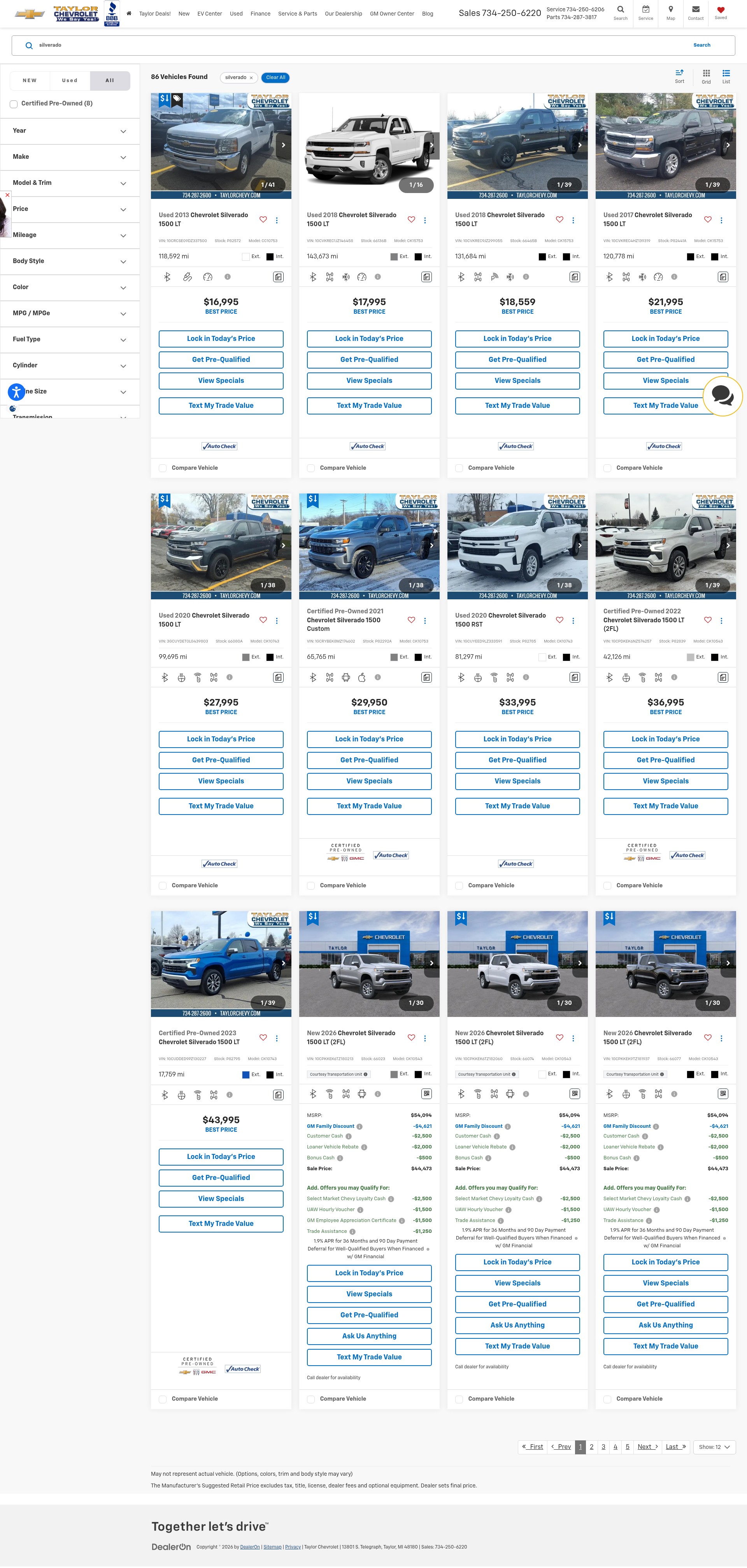This screenshot has height=1568, width=747.
Task: Expand the Mileage filter
Action: (x=70, y=235)
